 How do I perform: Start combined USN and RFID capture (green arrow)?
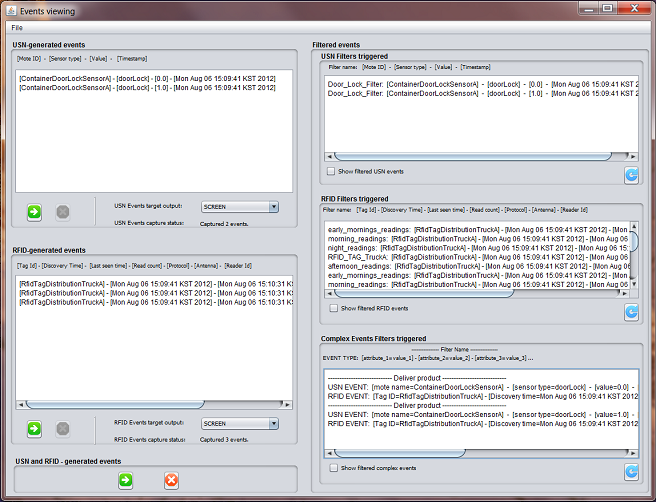[125, 481]
